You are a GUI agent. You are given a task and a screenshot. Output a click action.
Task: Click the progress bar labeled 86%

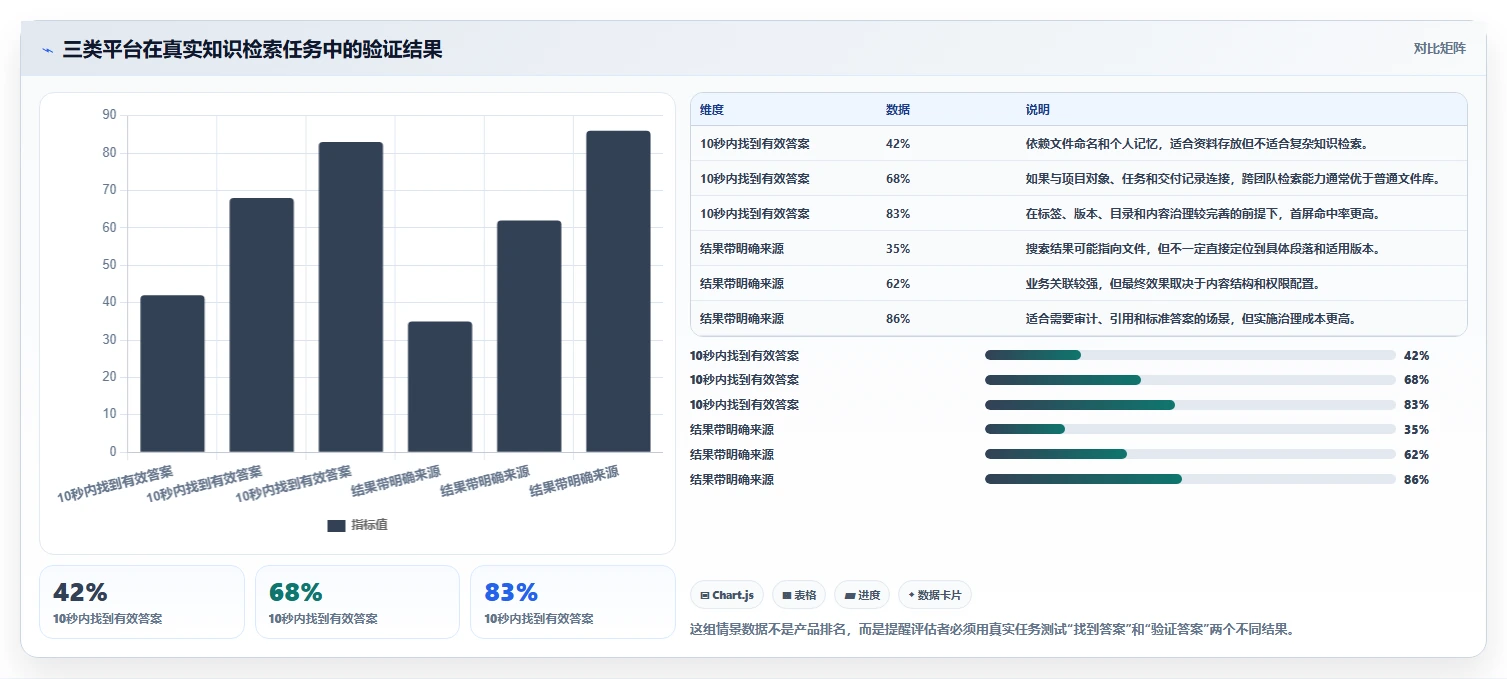tap(1190, 480)
